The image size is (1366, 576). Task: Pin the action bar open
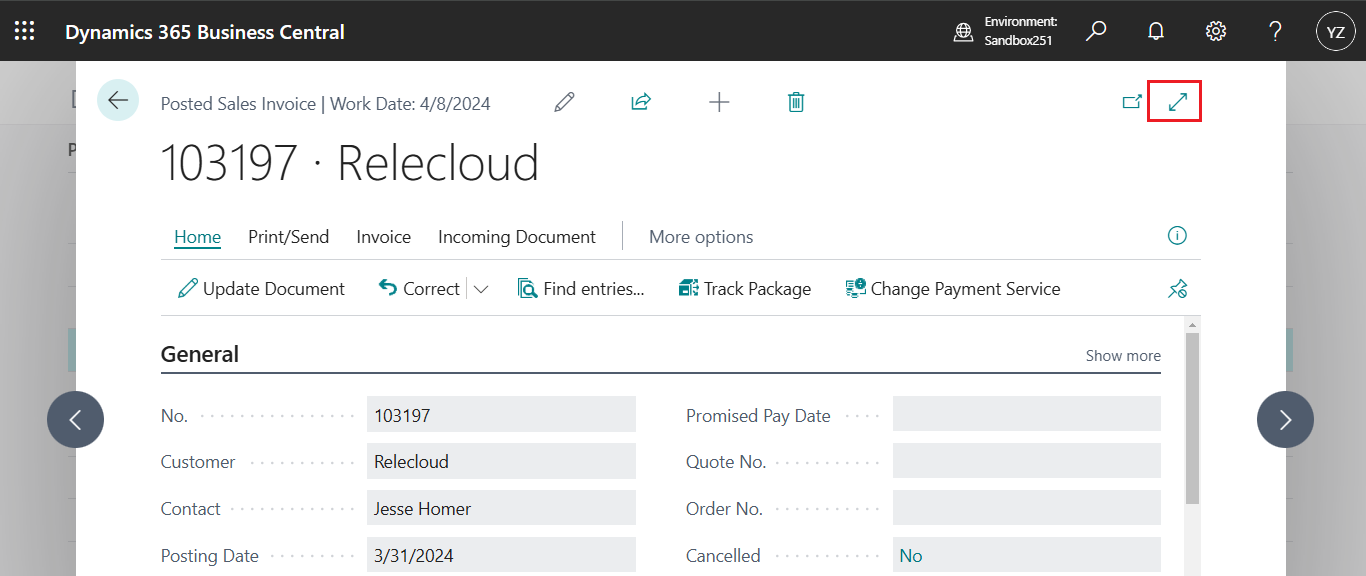(x=1177, y=288)
